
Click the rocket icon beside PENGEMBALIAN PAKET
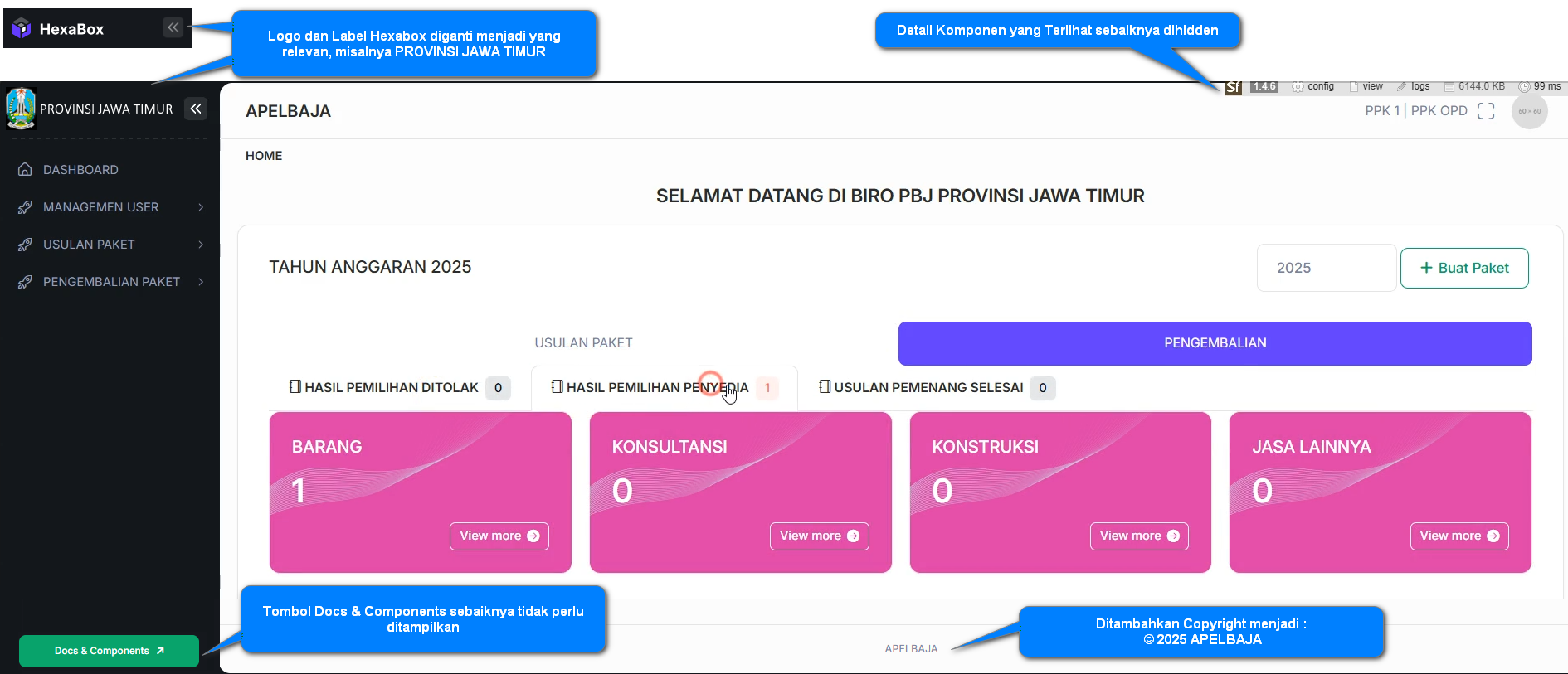click(26, 282)
